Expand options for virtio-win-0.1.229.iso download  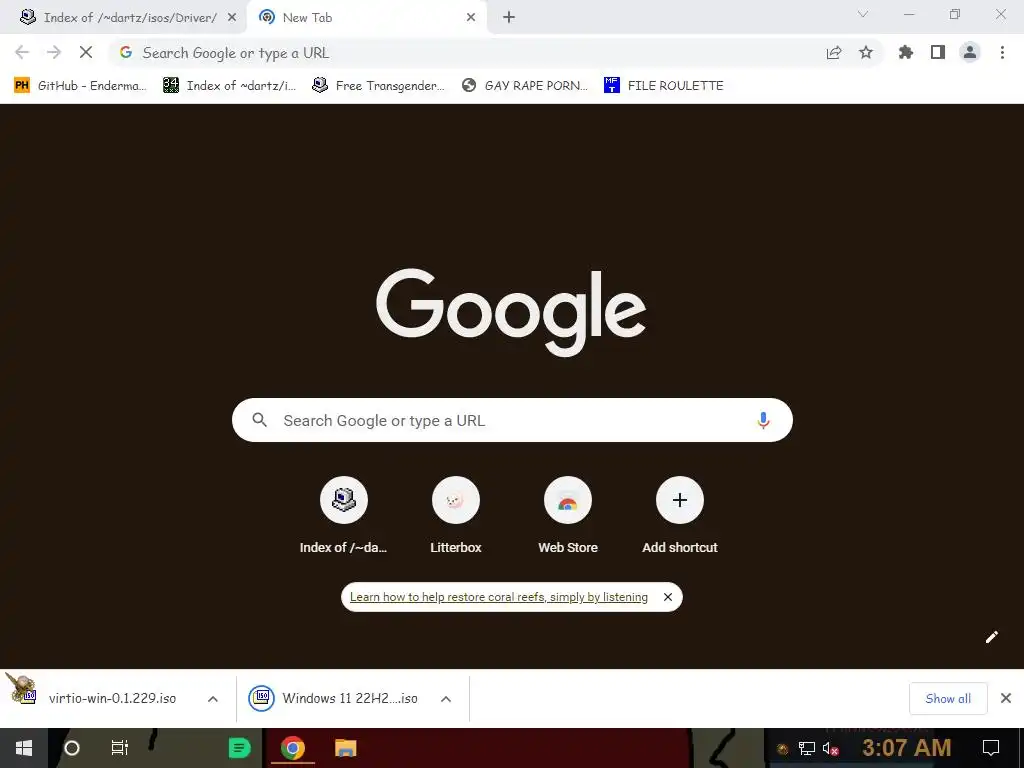[212, 699]
